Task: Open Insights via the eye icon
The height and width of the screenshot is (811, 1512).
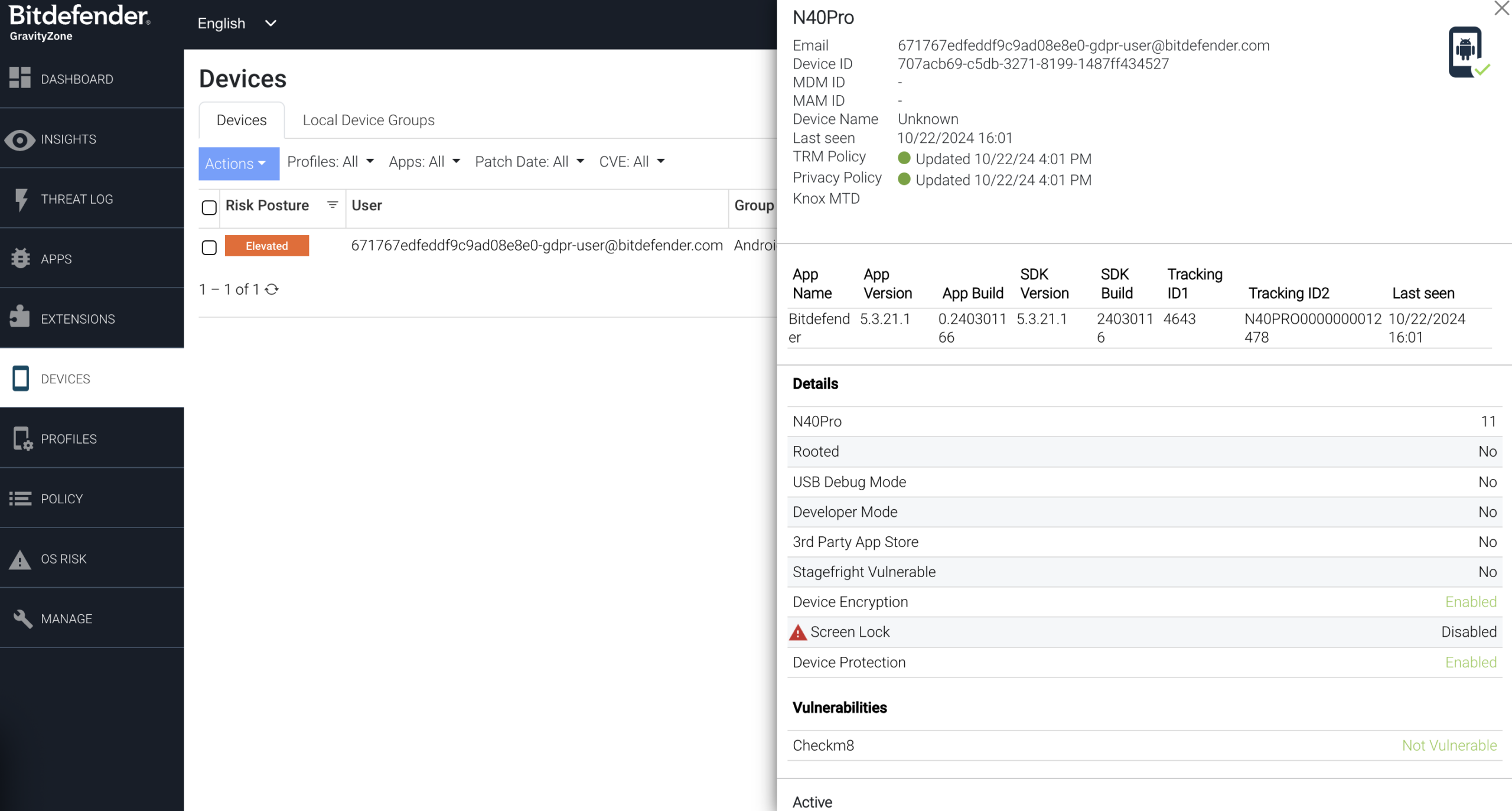Action: pos(19,139)
